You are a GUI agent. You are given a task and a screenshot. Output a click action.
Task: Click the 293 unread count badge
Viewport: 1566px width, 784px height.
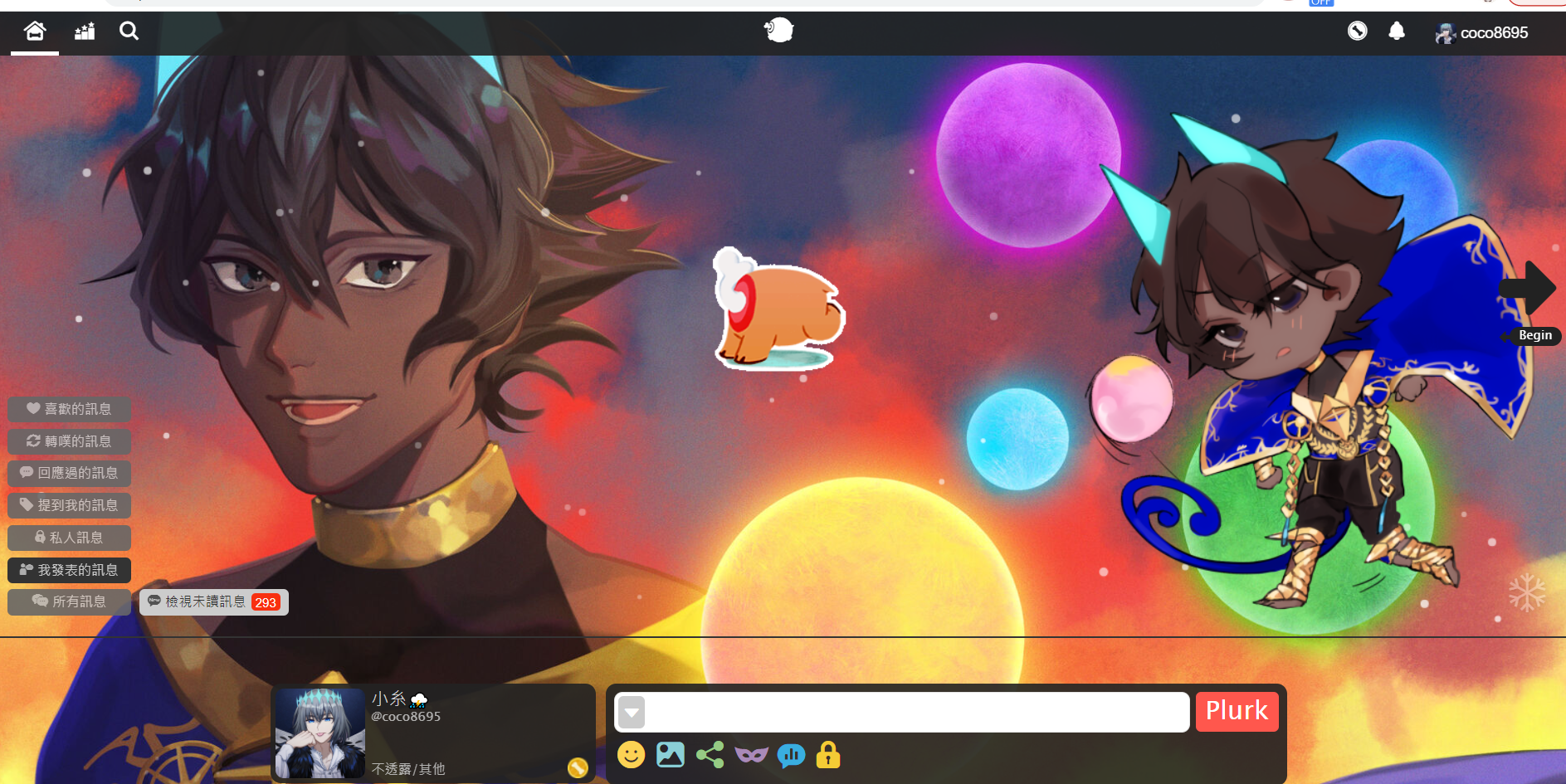pos(266,603)
